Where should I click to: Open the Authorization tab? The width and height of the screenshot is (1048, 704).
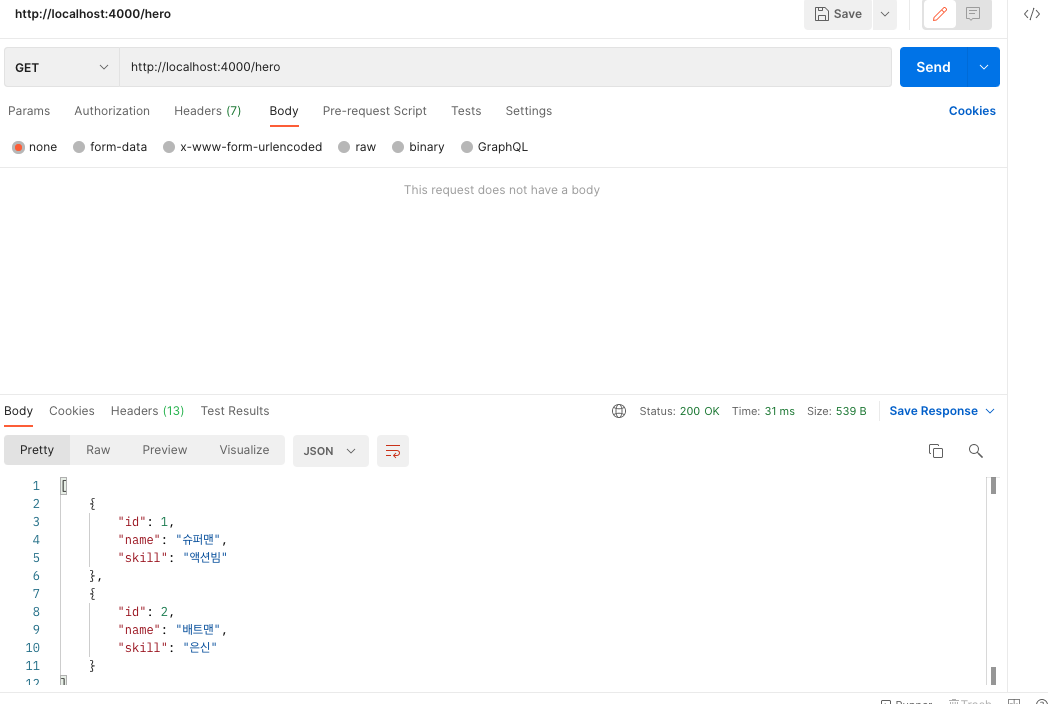(112, 111)
